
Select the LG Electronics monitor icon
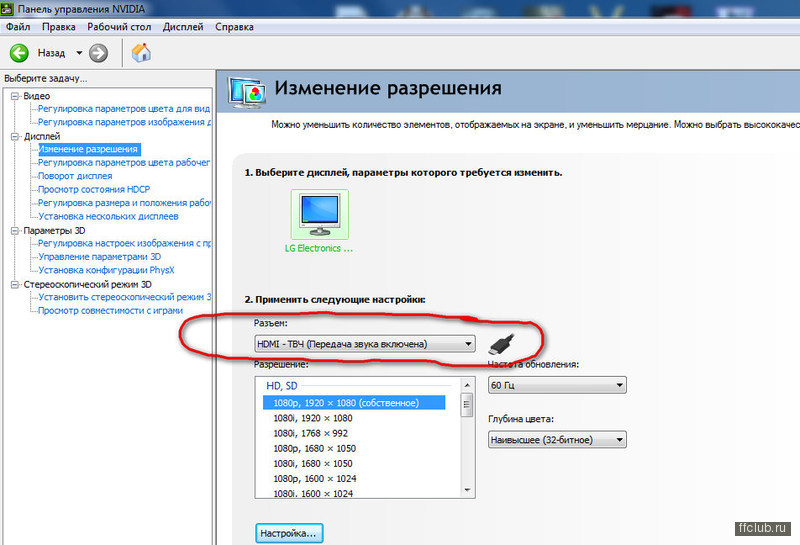coord(320,214)
